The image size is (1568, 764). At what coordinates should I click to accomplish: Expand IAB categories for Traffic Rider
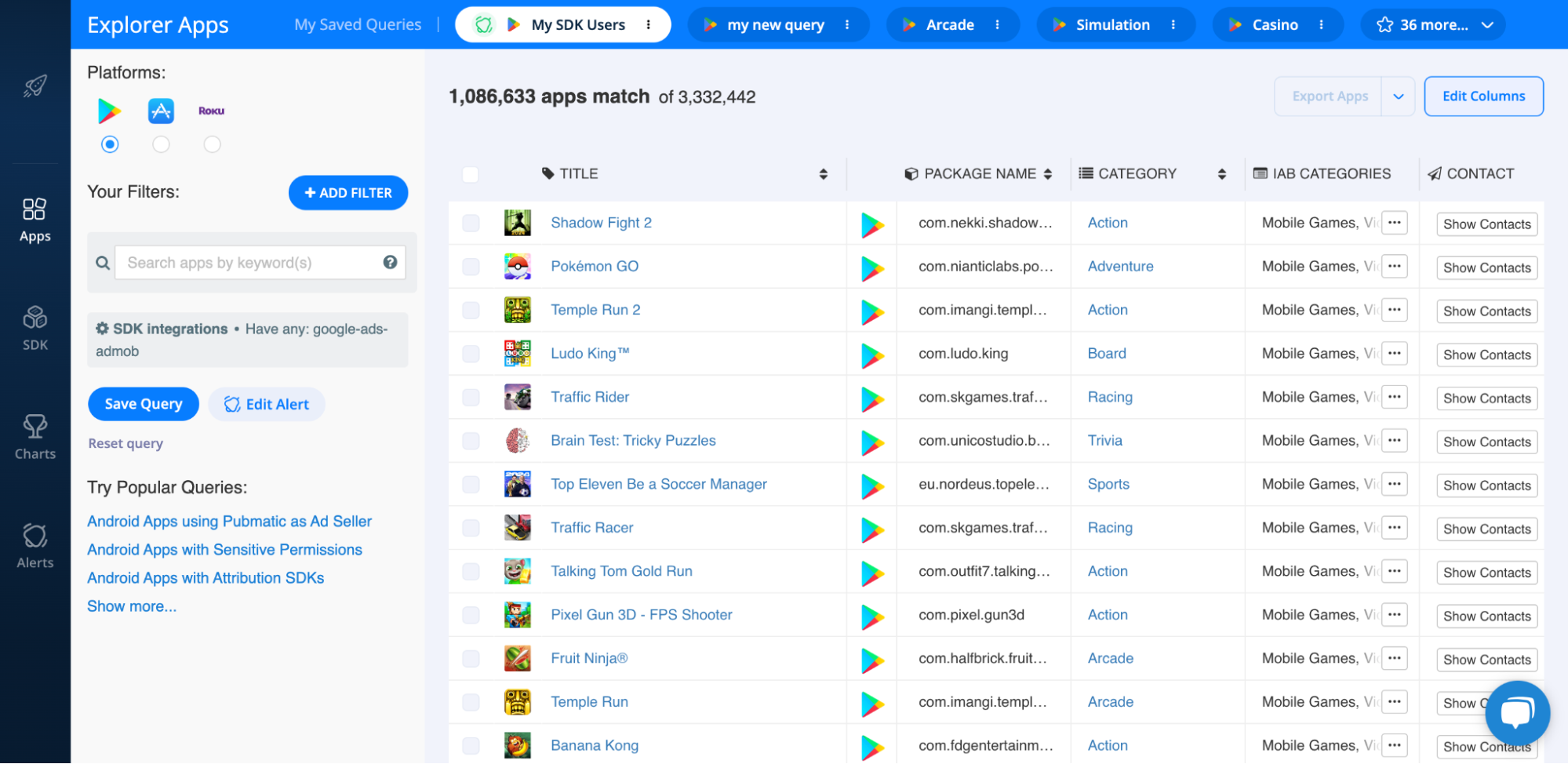pos(1395,397)
